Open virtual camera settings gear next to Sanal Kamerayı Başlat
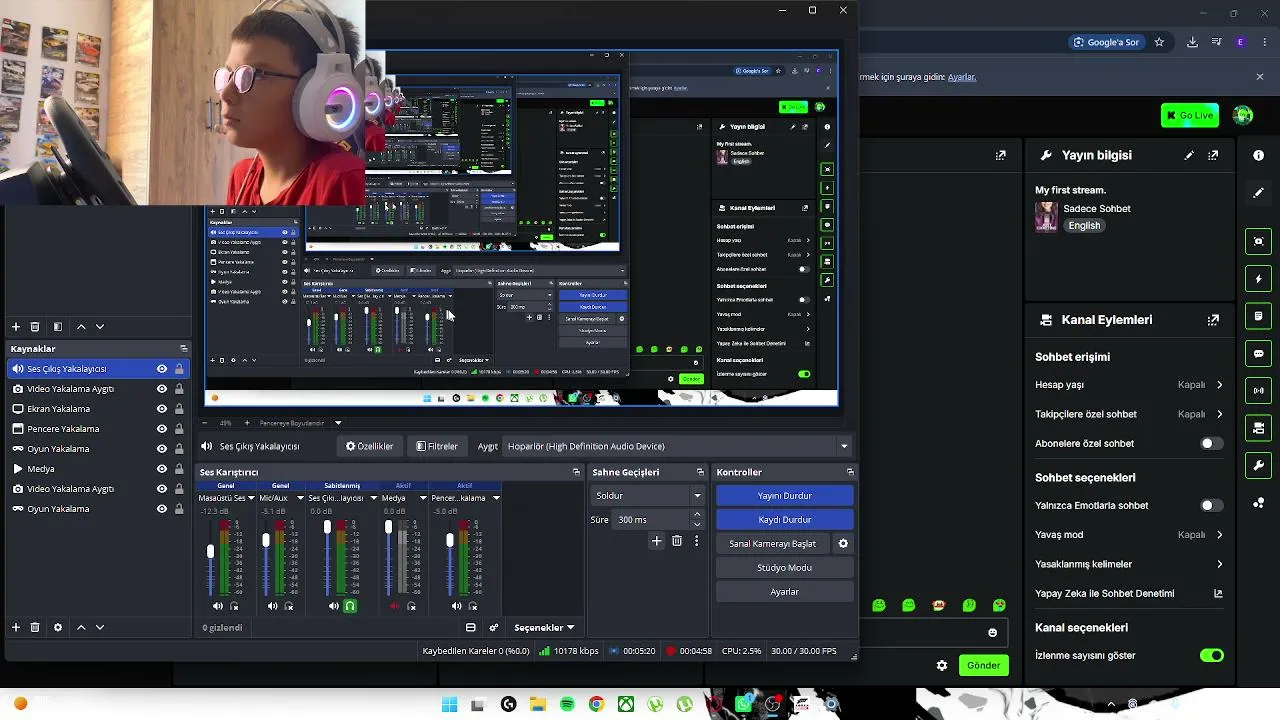1280x720 pixels. (x=843, y=544)
